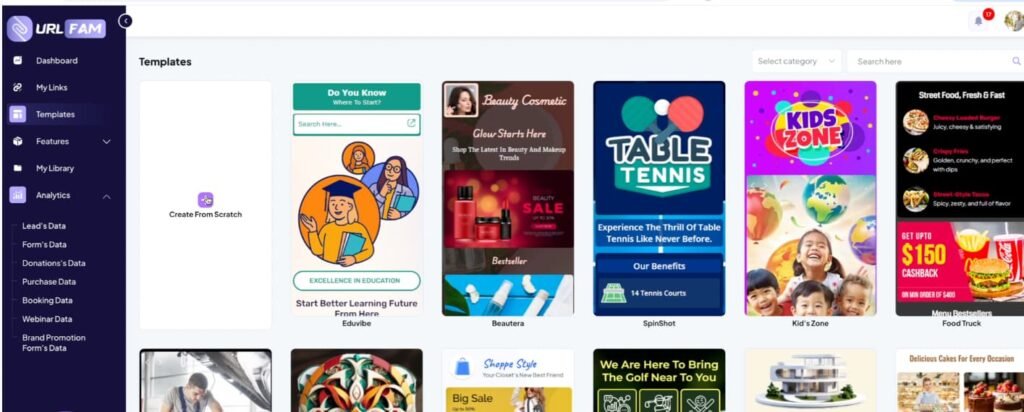Screen dimensions: 1024x412
Task: Open Booking Data link
Action: click(x=47, y=300)
